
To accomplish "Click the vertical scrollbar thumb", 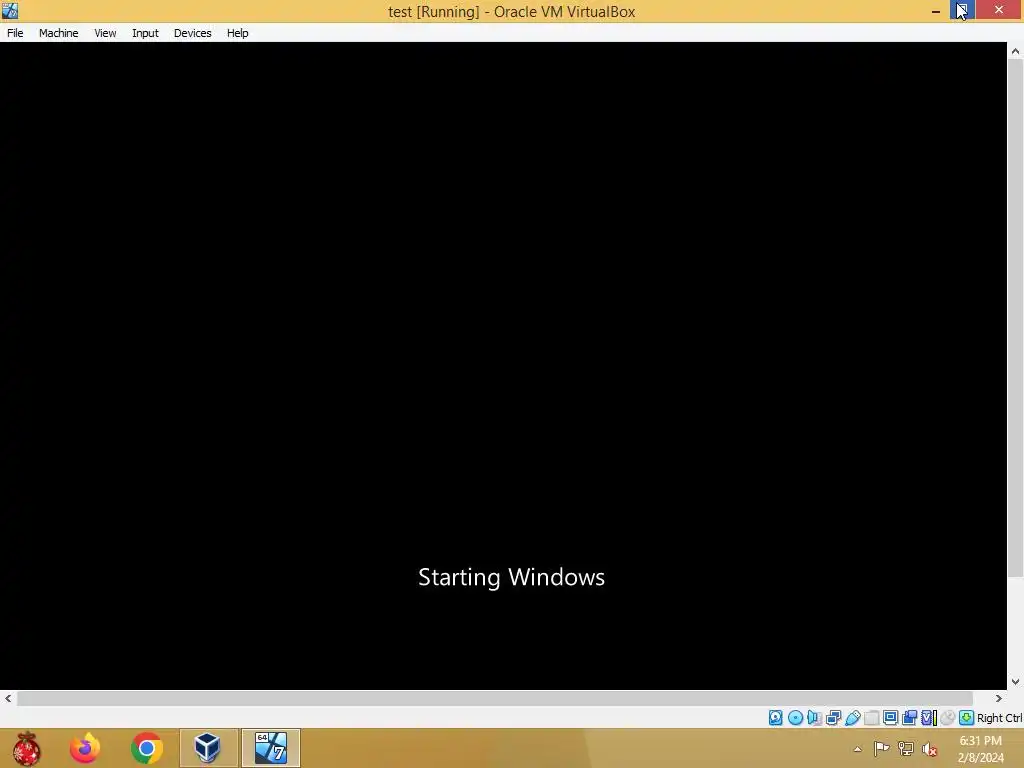I will click(x=1015, y=318).
